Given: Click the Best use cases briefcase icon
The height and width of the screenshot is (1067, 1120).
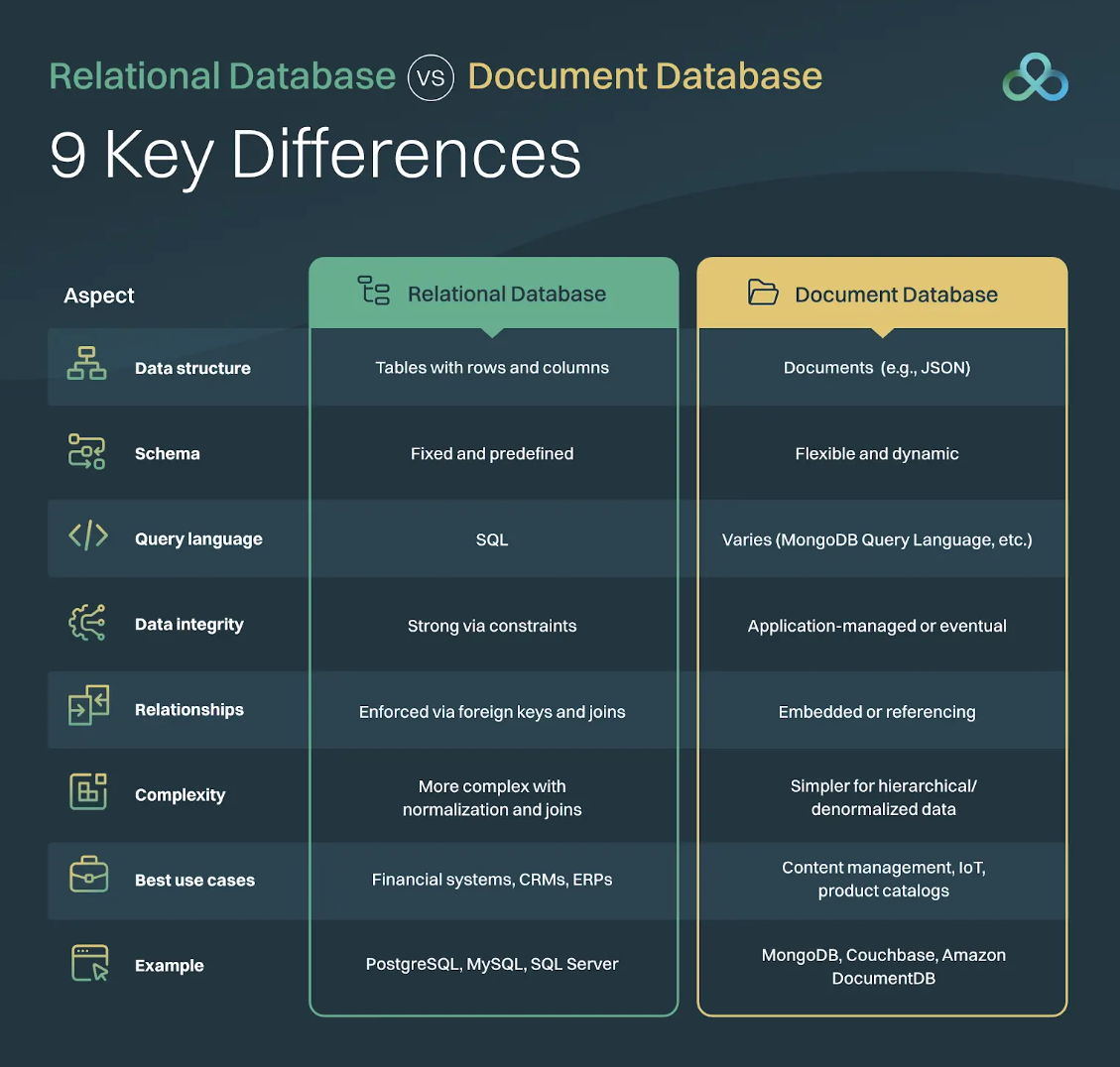Looking at the screenshot, I should coord(88,876).
